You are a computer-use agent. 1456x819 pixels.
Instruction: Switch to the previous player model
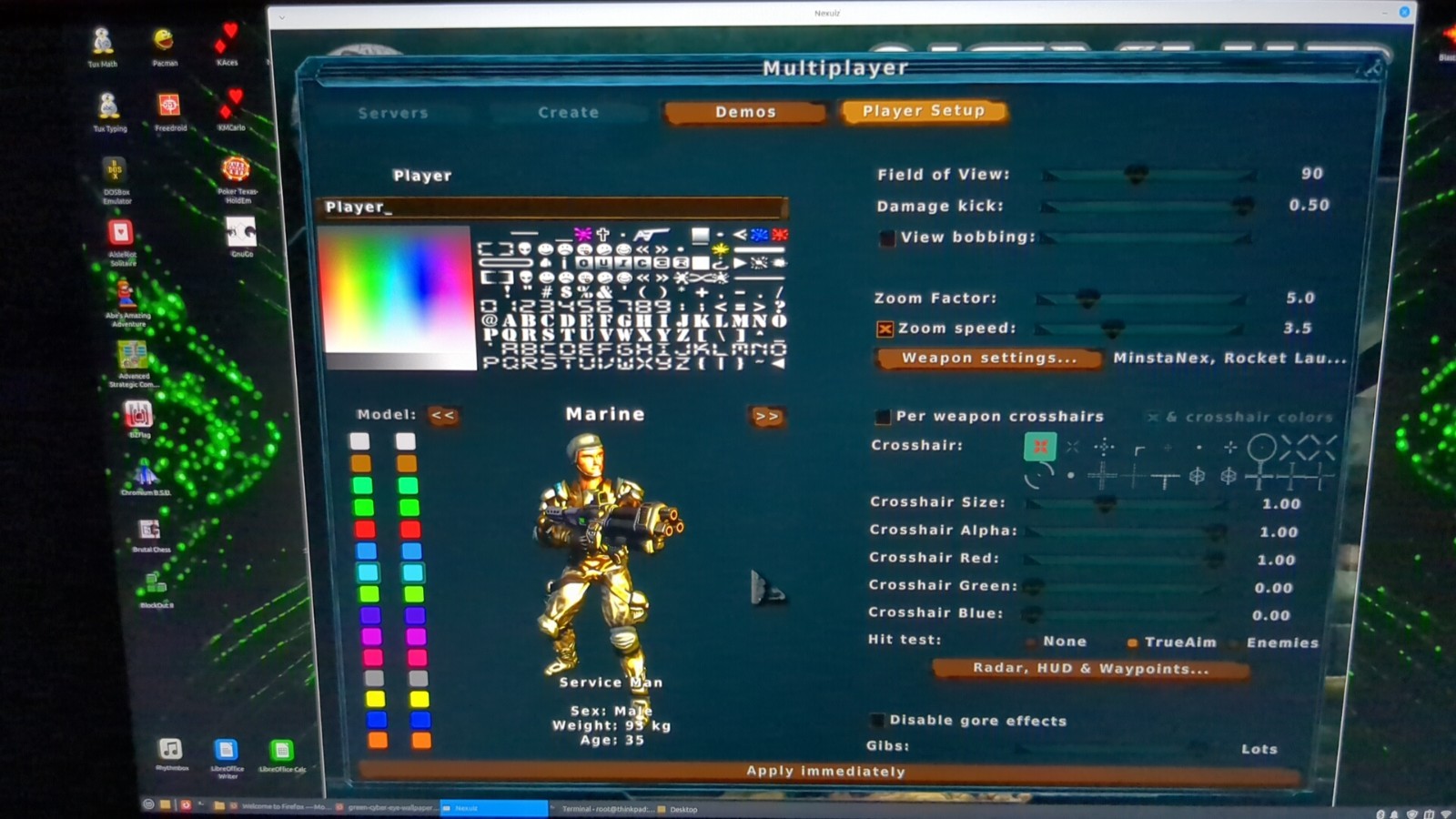(443, 415)
